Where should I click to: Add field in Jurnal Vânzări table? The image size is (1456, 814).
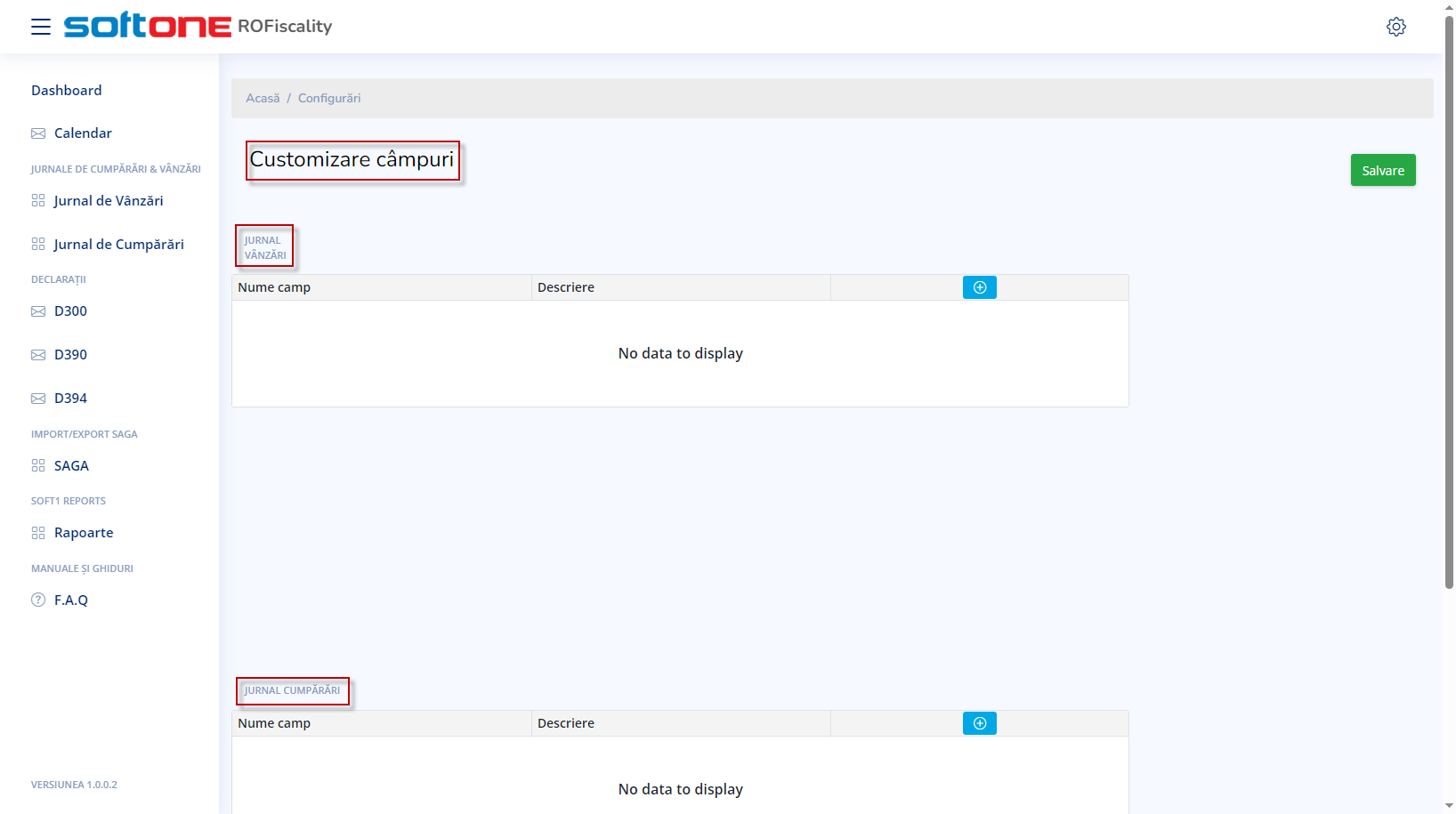pyautogui.click(x=979, y=287)
